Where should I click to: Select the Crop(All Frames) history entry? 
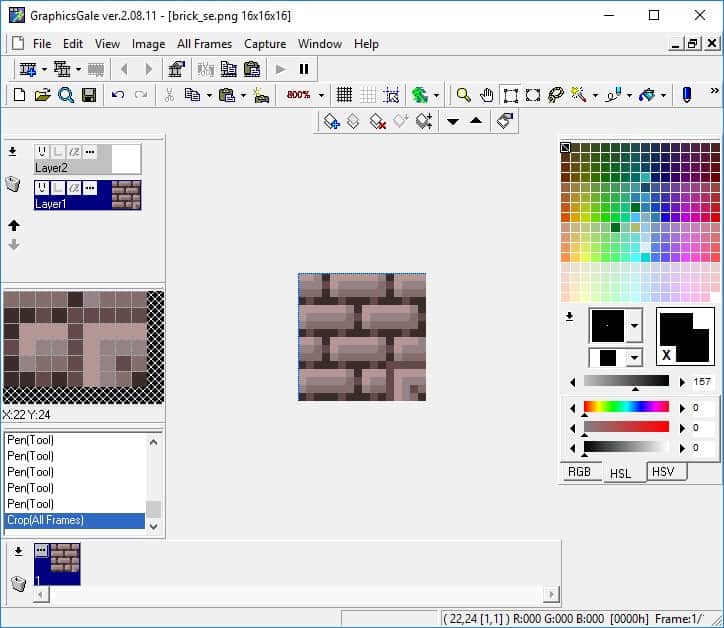point(75,520)
